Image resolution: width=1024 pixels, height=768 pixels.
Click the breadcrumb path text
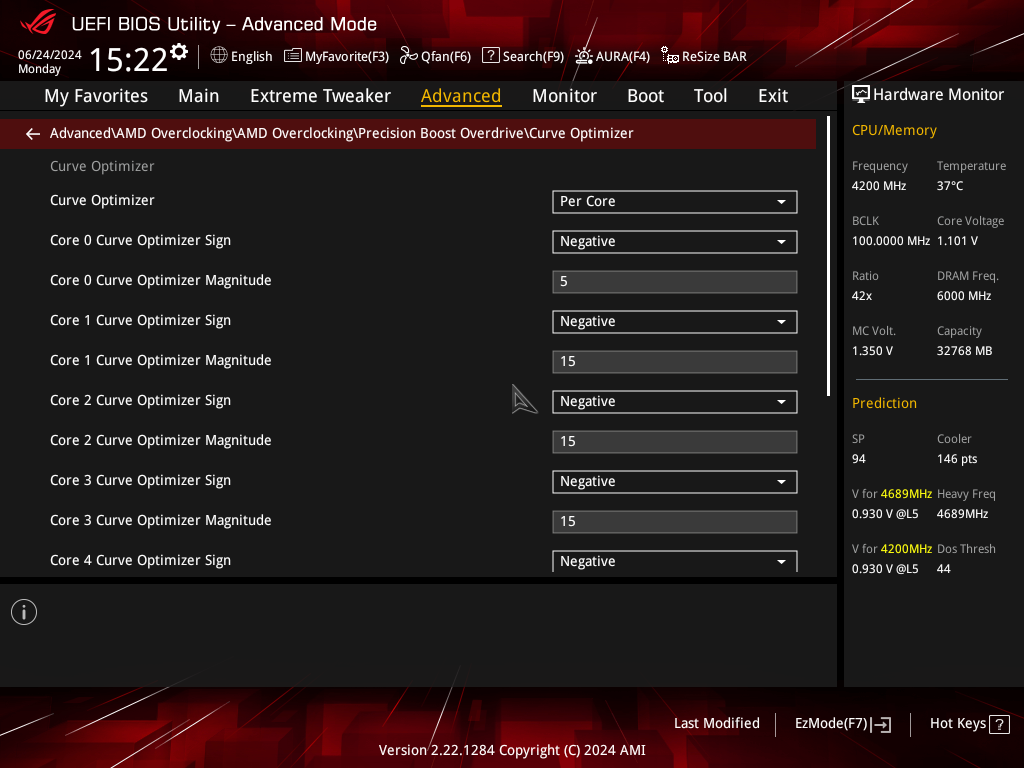coord(342,133)
